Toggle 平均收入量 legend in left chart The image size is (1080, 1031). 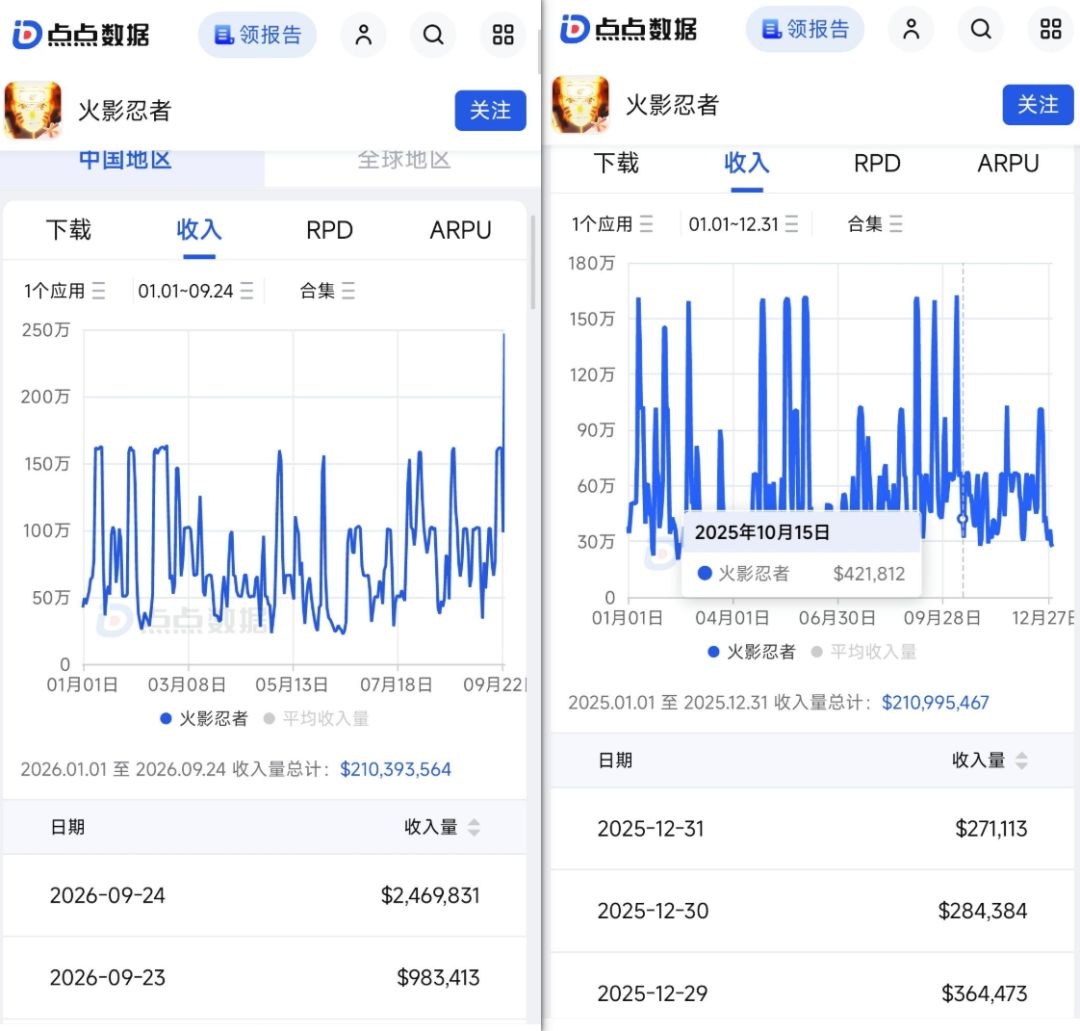coord(317,718)
